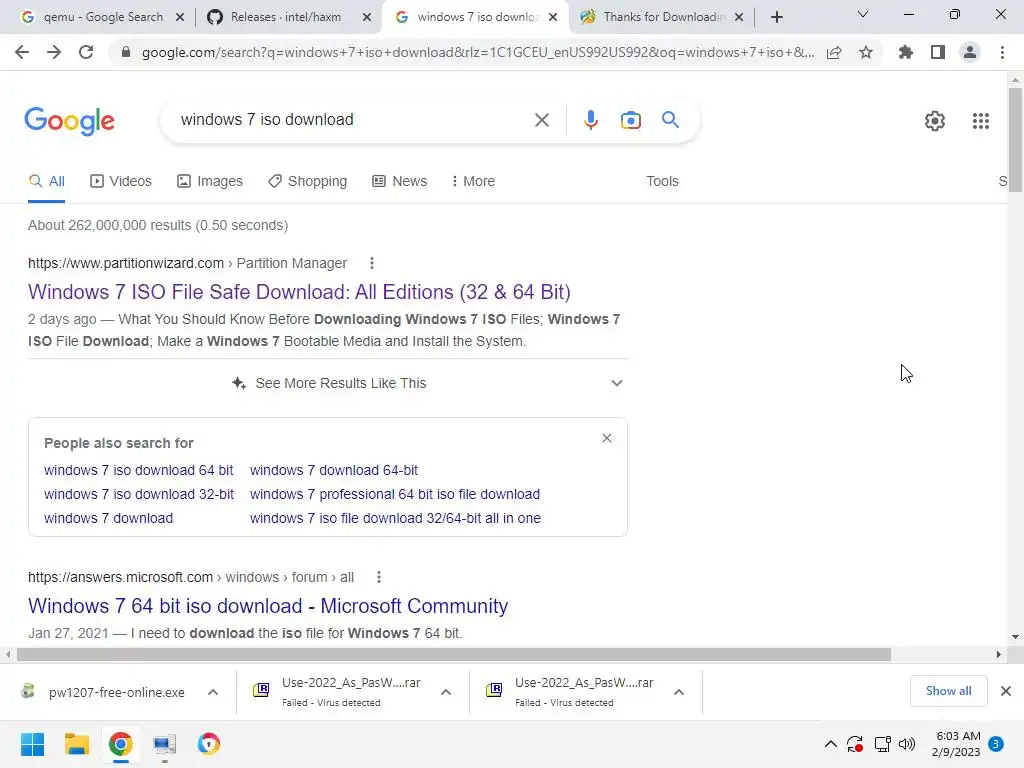The width and height of the screenshot is (1024, 768).
Task: Click the Google logo
Action: pyautogui.click(x=69, y=121)
